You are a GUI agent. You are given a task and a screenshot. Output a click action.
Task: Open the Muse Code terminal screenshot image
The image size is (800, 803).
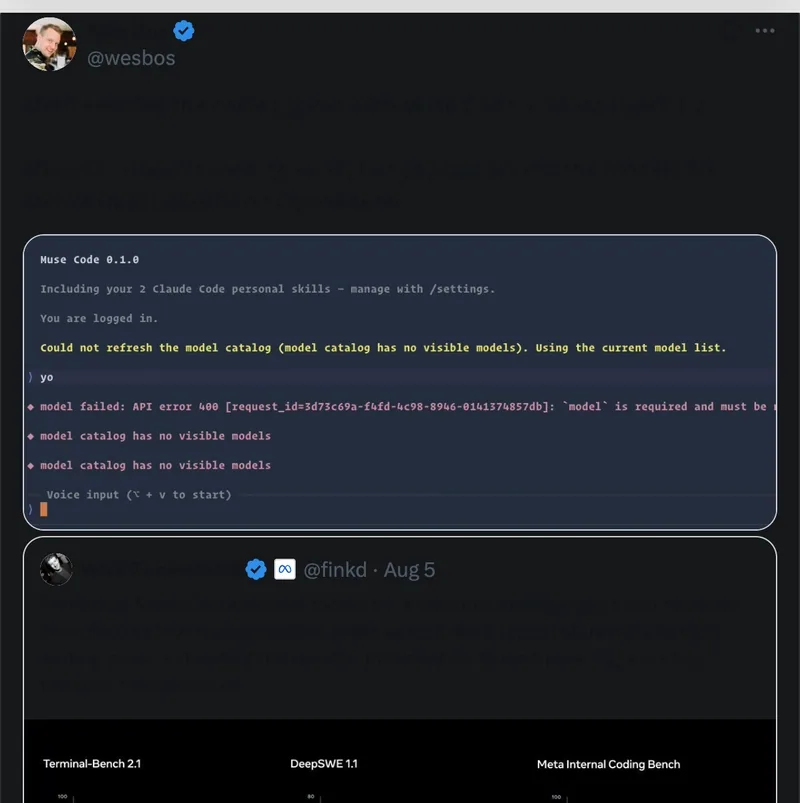[x=400, y=382]
